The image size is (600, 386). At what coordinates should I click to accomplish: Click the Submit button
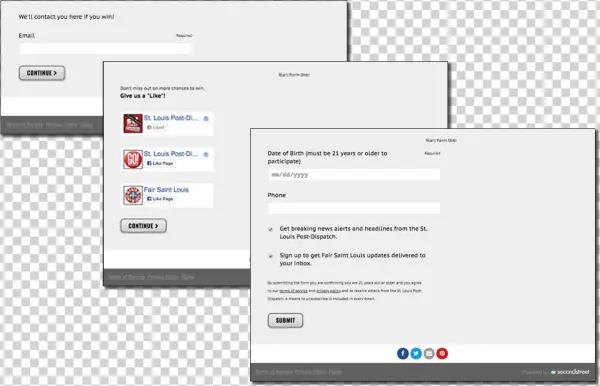tap(285, 321)
